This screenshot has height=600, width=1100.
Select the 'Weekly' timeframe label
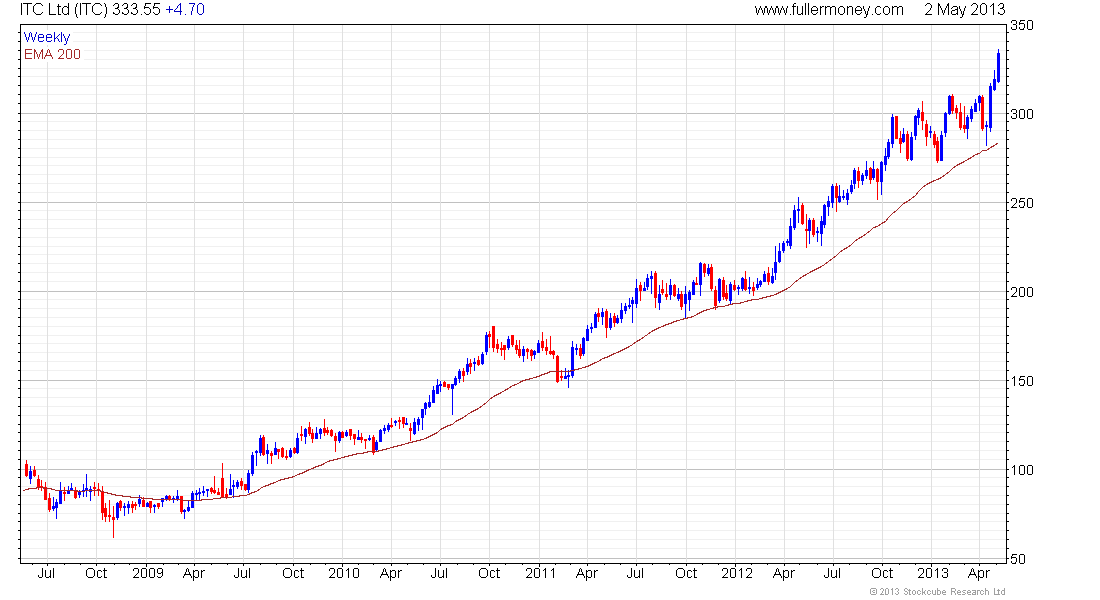pos(47,37)
